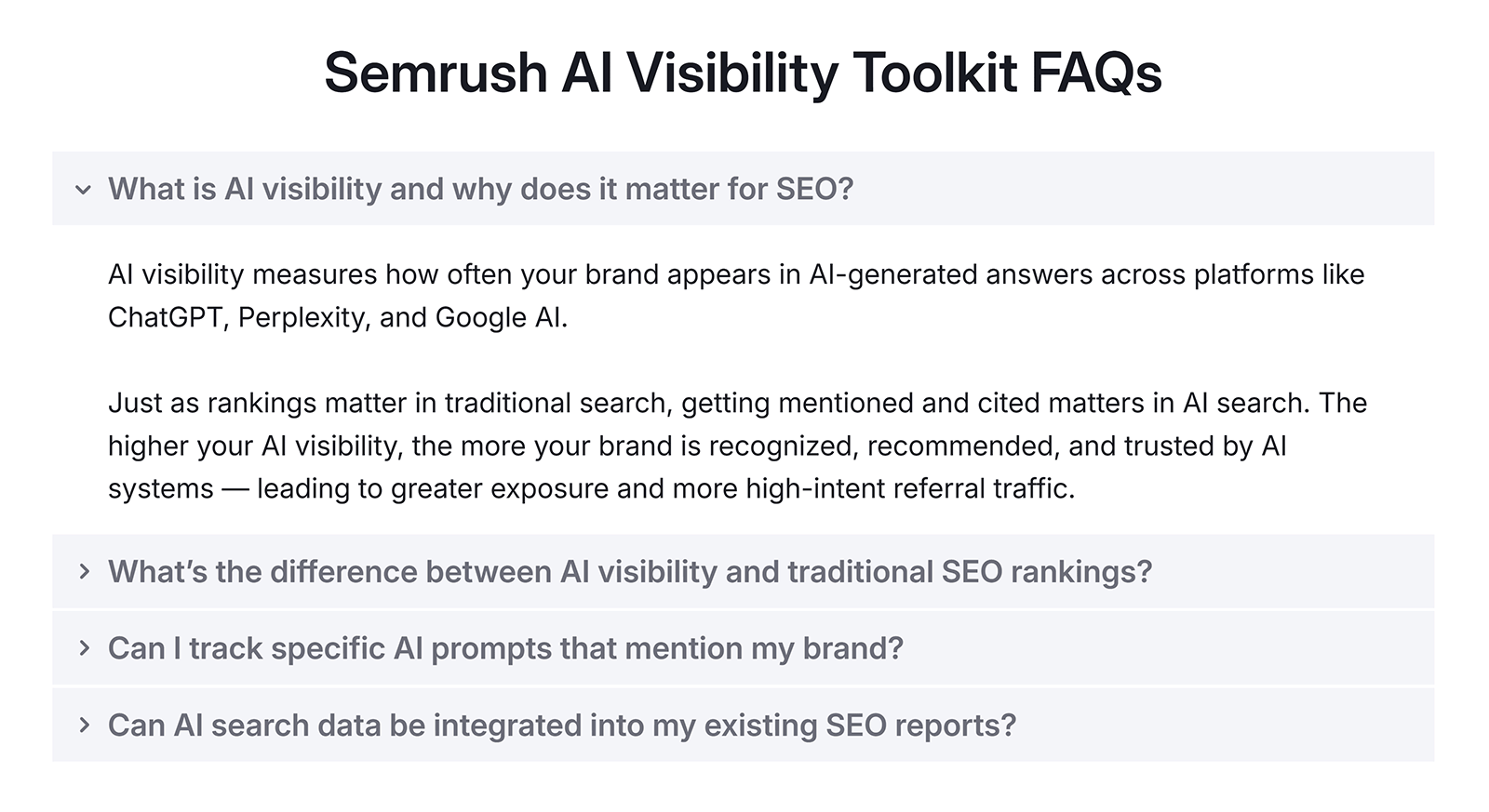This screenshot has width=1489, height=812.
Task: Click the downward chevron icon on first FAQ
Action: [x=83, y=188]
